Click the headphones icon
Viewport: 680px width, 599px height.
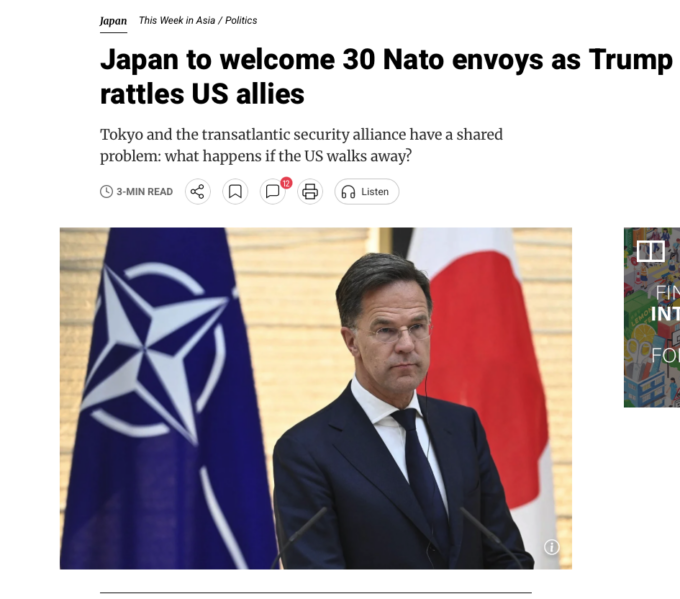348,192
